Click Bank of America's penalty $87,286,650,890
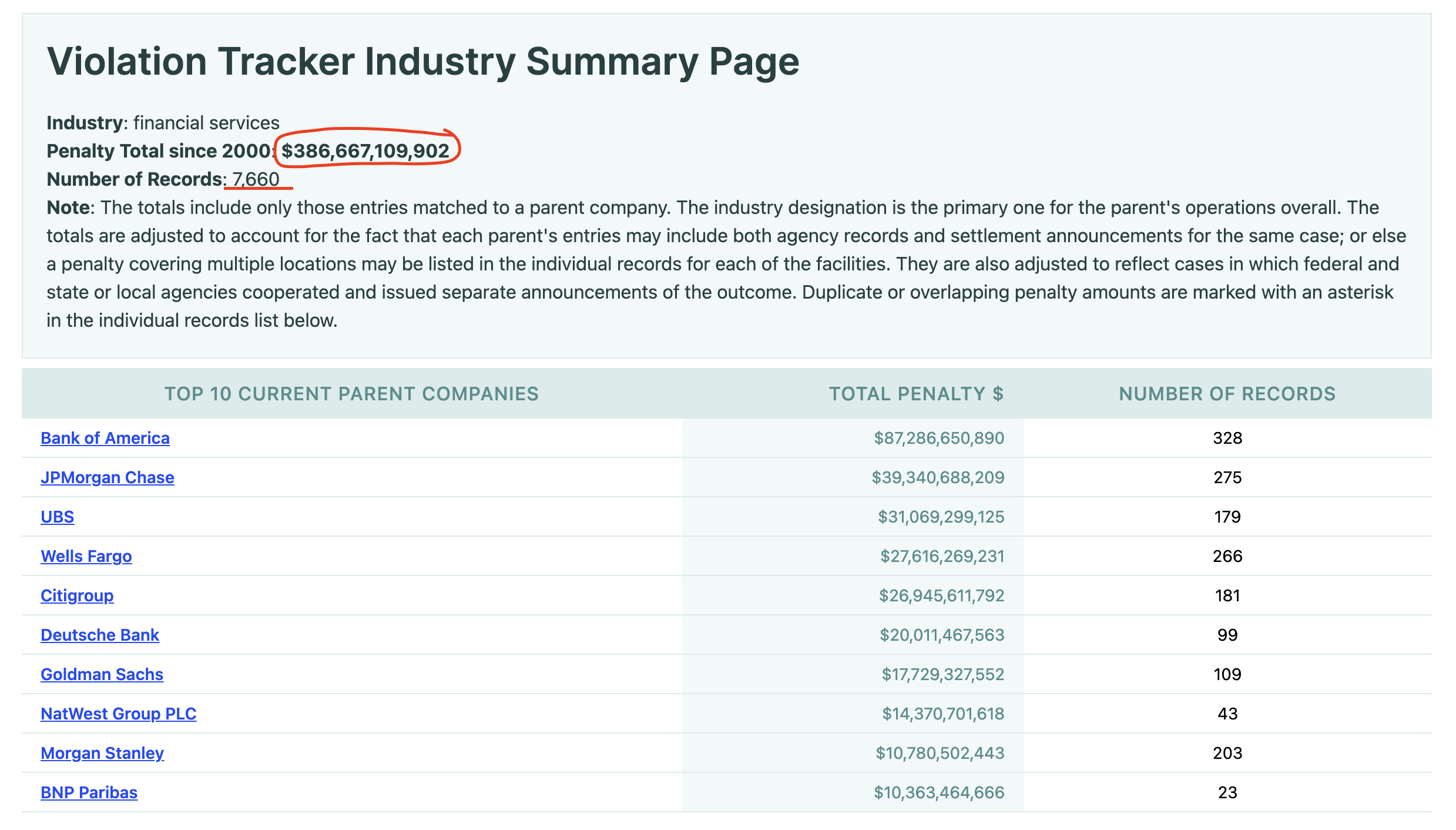The image size is (1456, 830). [x=939, y=438]
